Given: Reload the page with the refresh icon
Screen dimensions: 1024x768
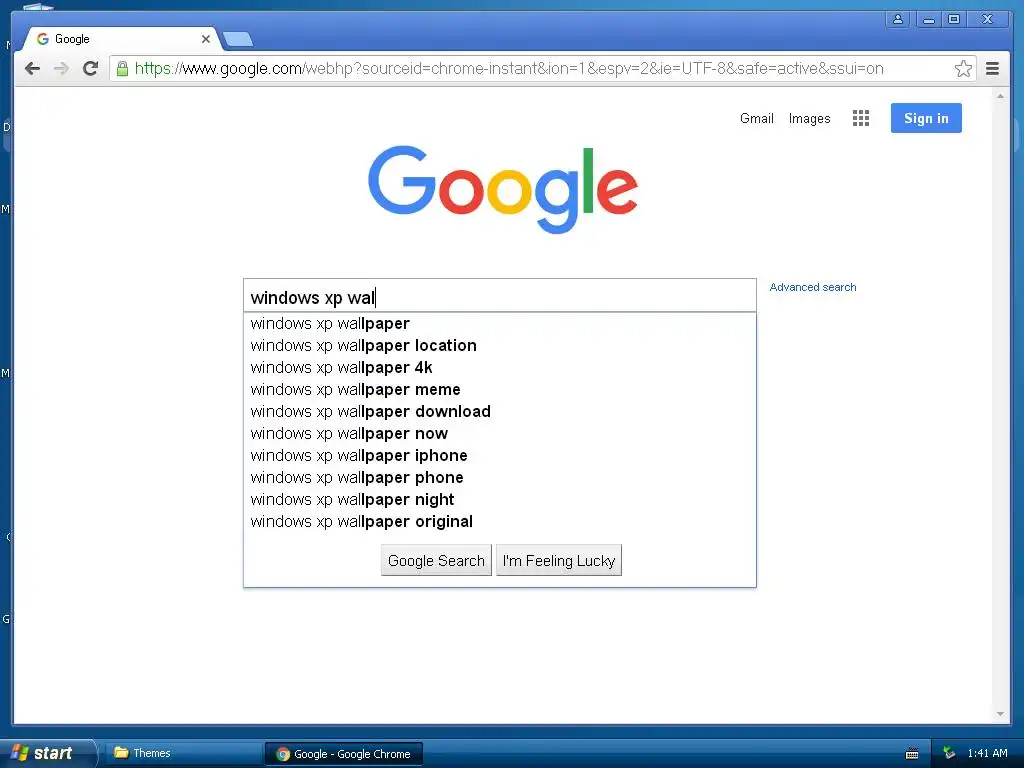Looking at the screenshot, I should point(90,68).
